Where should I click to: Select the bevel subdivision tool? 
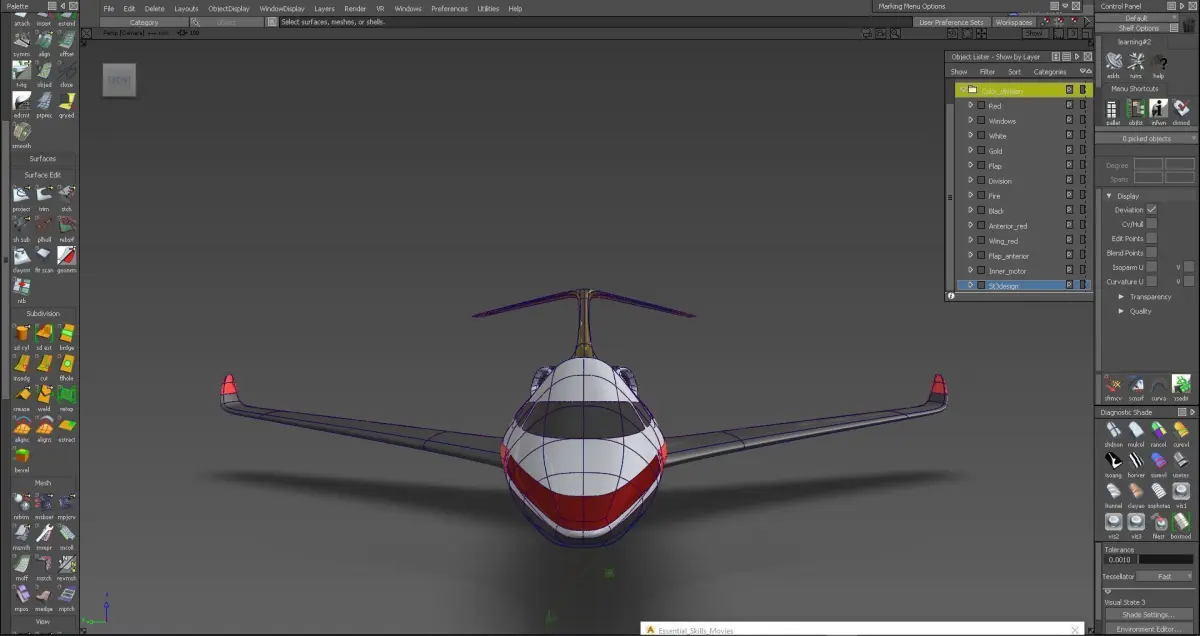point(21,458)
